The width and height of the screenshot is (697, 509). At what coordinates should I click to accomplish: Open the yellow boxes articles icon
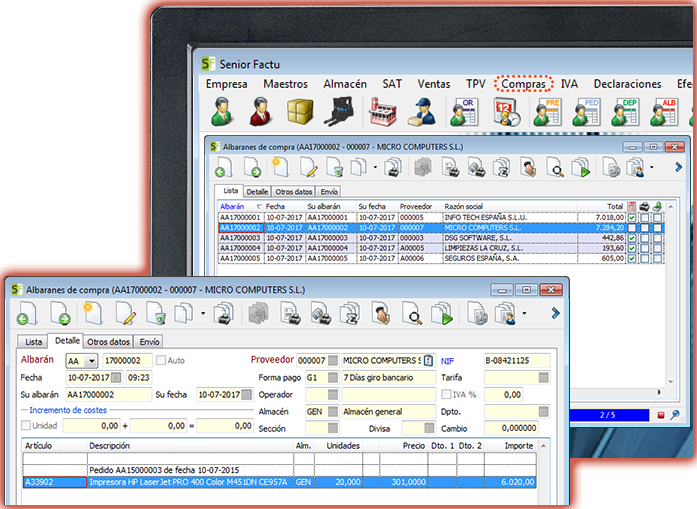[300, 112]
